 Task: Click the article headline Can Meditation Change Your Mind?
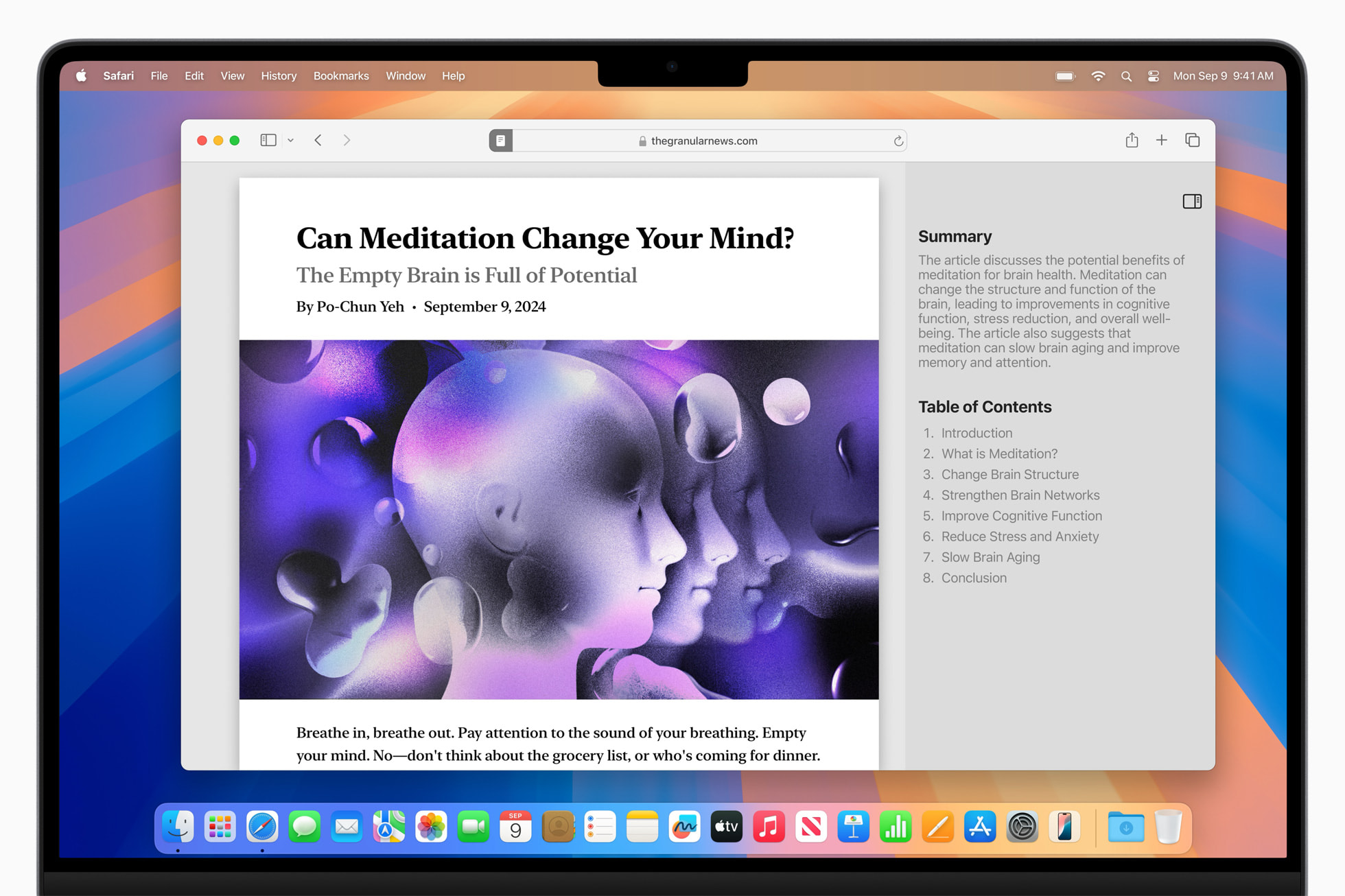coord(545,238)
